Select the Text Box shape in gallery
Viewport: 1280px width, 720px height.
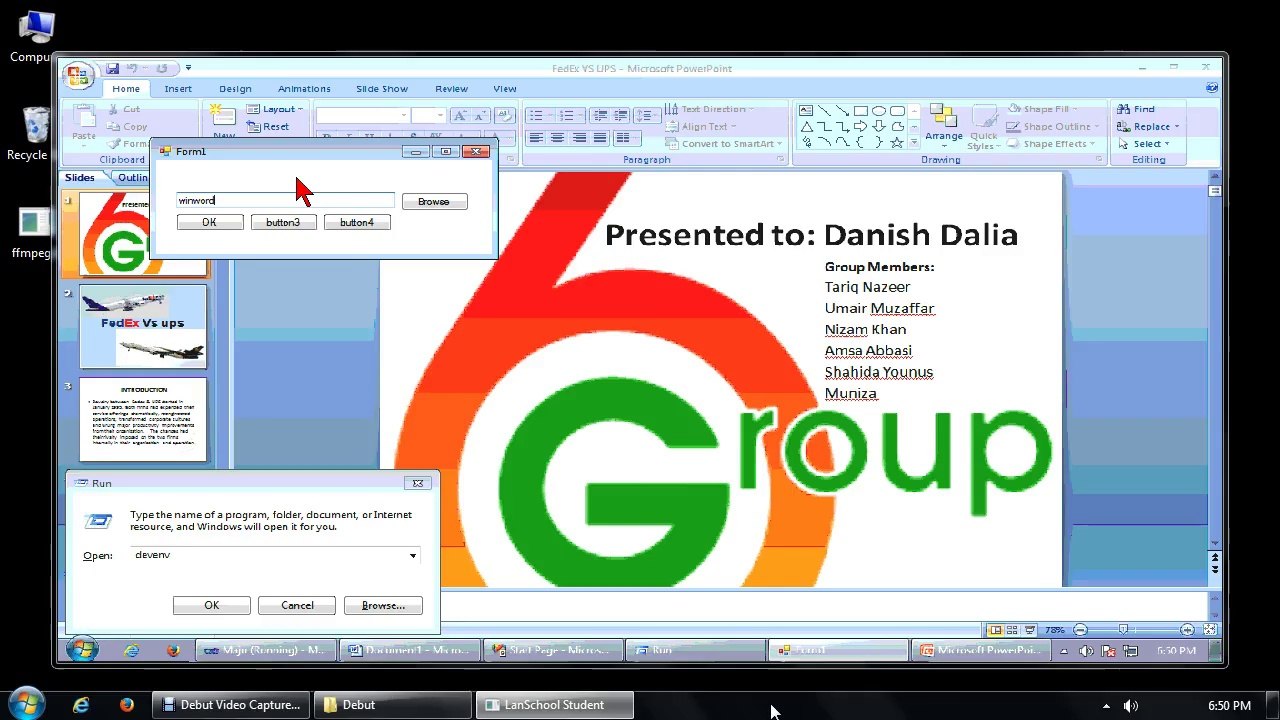(806, 111)
